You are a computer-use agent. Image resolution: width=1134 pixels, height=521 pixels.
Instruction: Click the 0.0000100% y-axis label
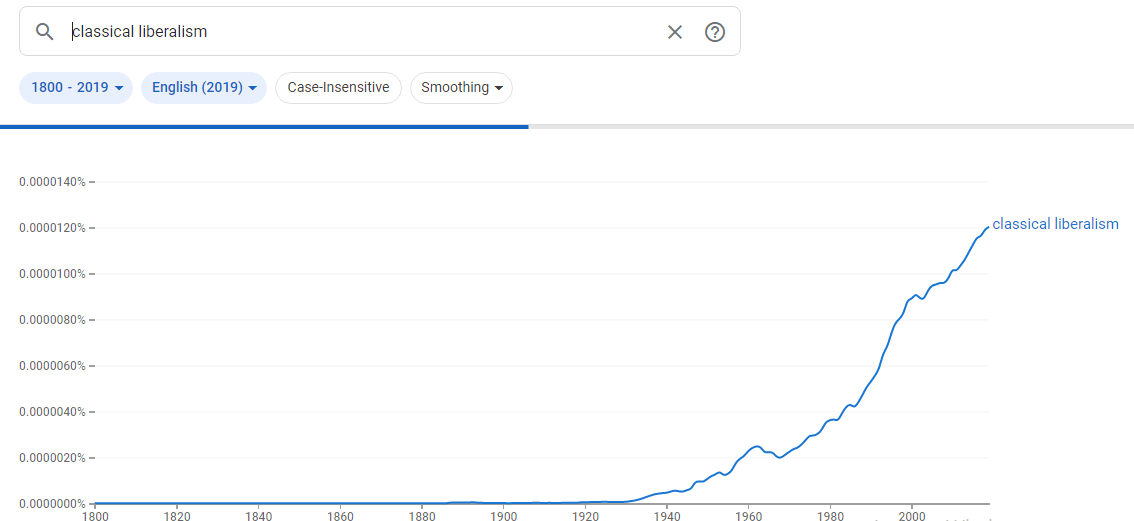click(x=53, y=274)
